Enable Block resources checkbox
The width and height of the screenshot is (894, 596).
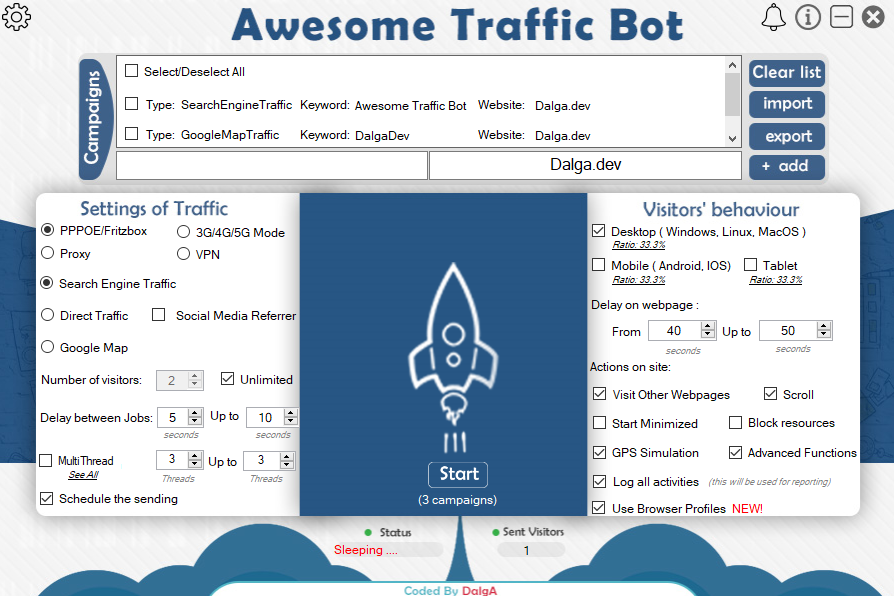click(735, 423)
